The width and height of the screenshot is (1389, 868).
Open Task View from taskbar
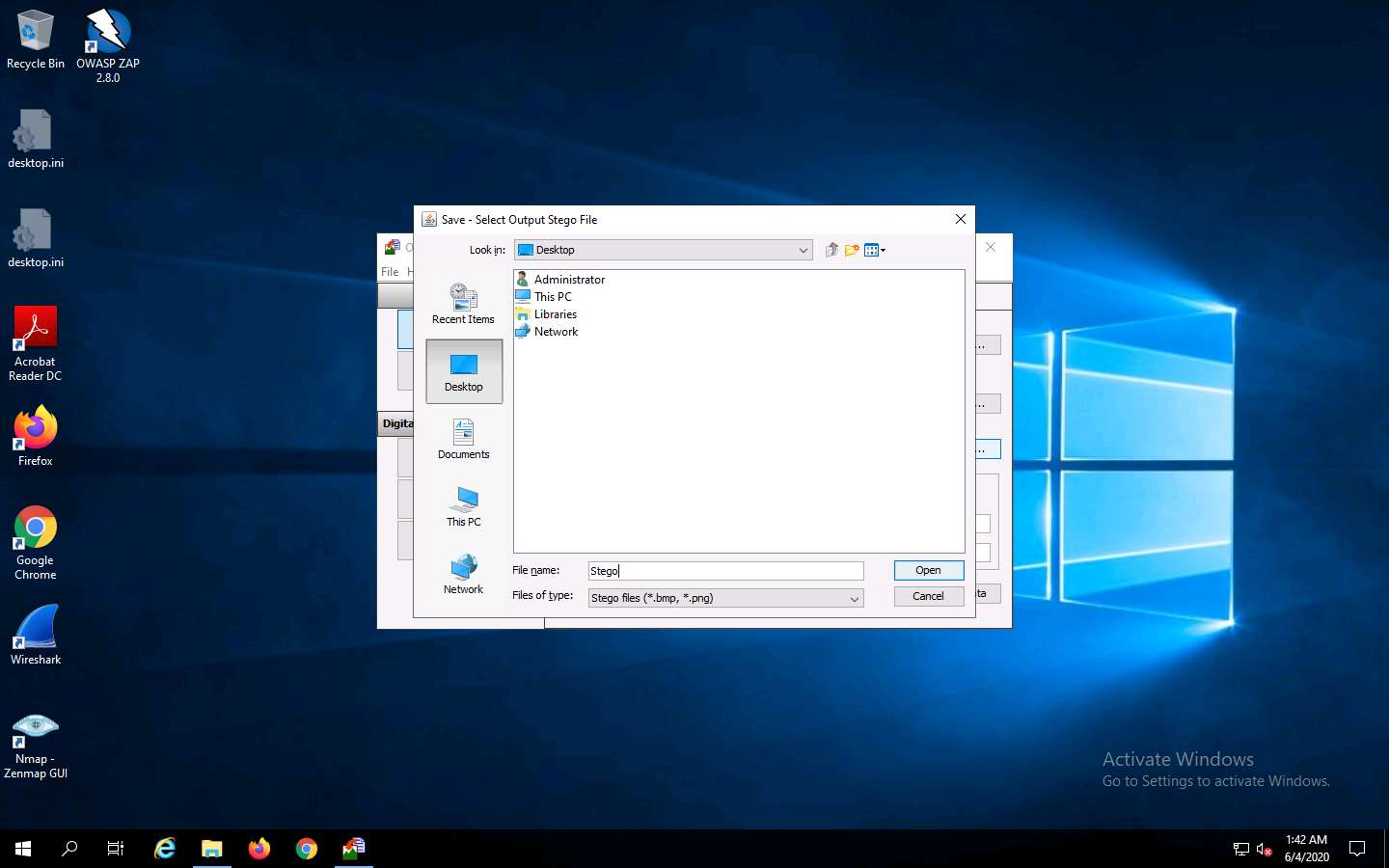(x=116, y=849)
